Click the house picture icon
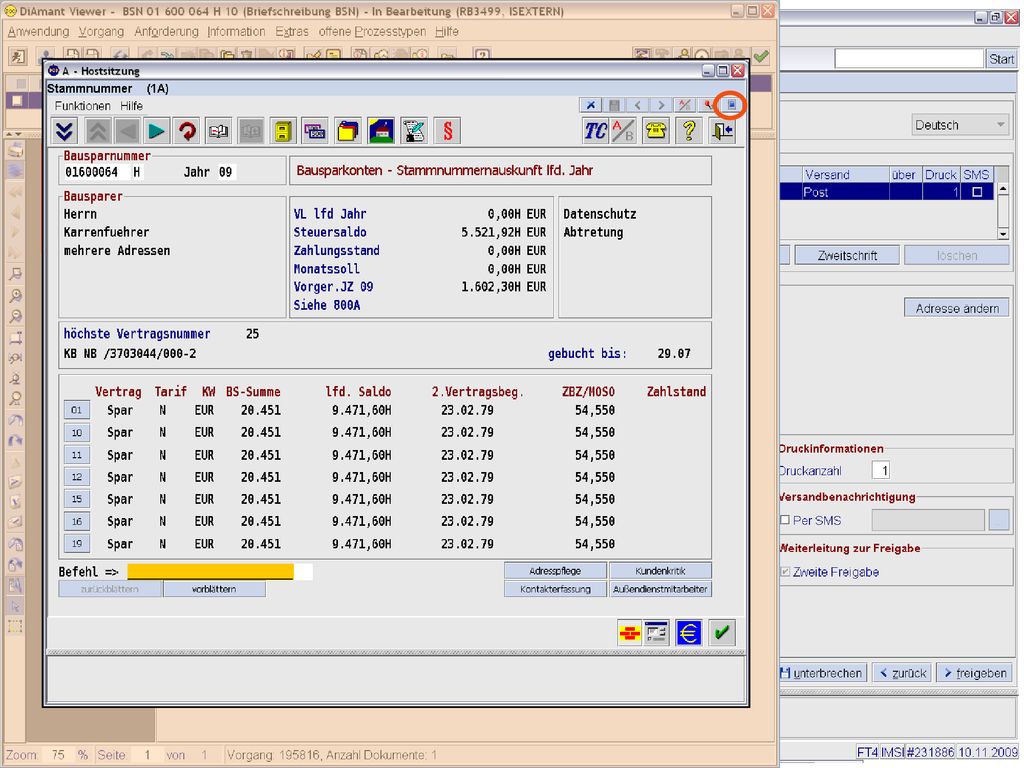Image resolution: width=1024 pixels, height=768 pixels. pyautogui.click(x=381, y=131)
